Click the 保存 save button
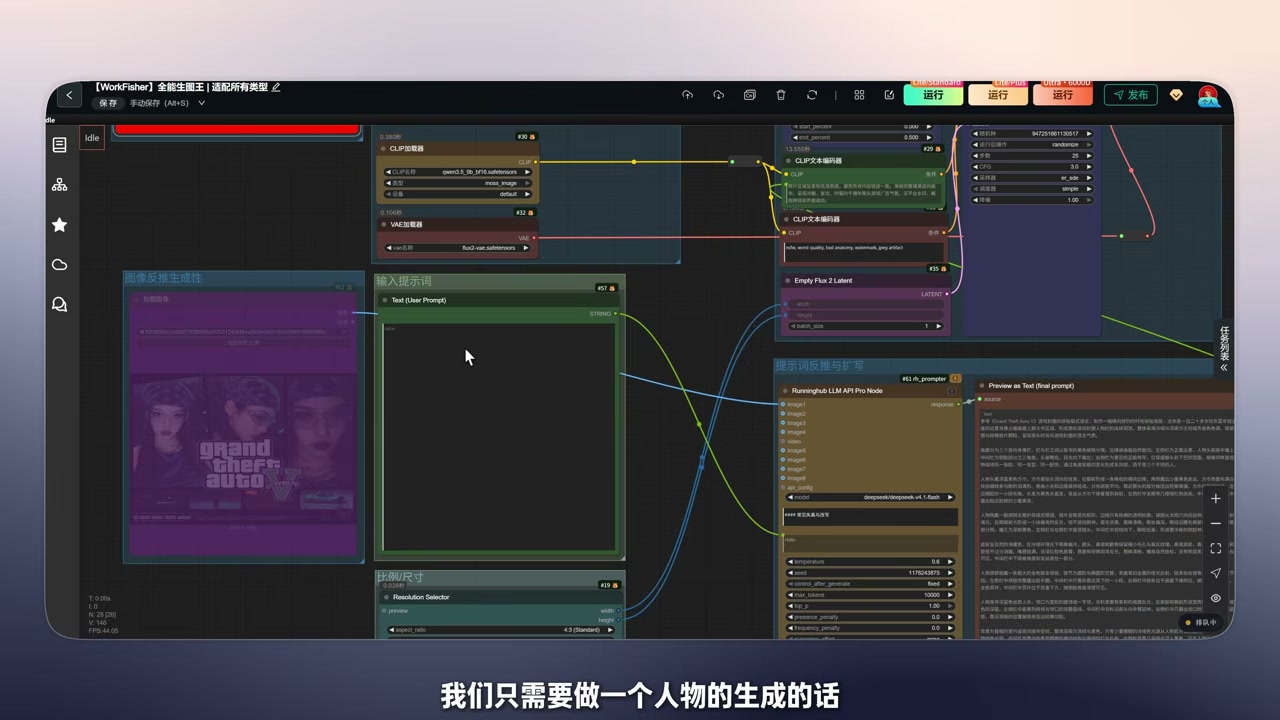The height and width of the screenshot is (720, 1280). pos(108,103)
